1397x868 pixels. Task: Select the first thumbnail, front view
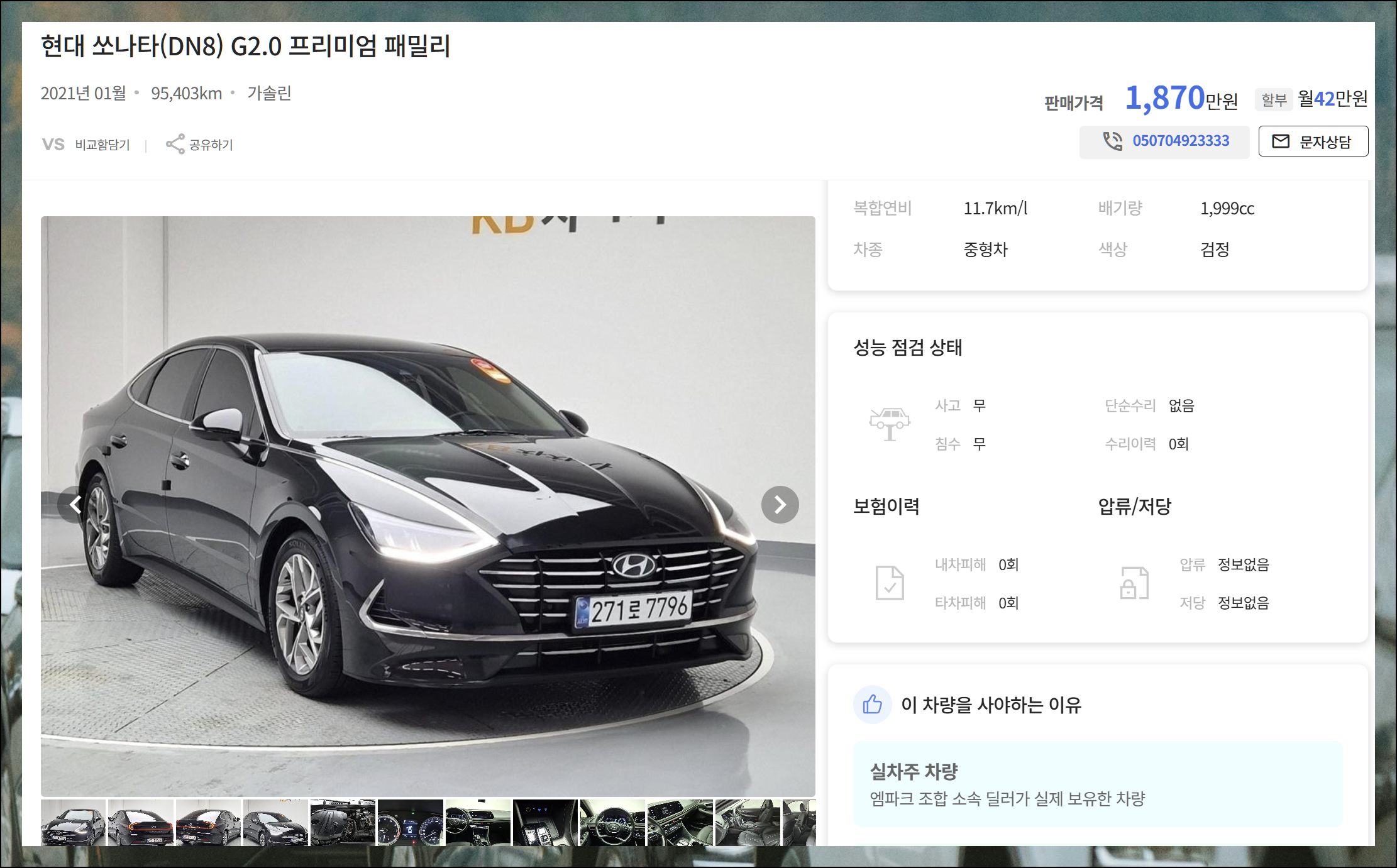pos(74,823)
